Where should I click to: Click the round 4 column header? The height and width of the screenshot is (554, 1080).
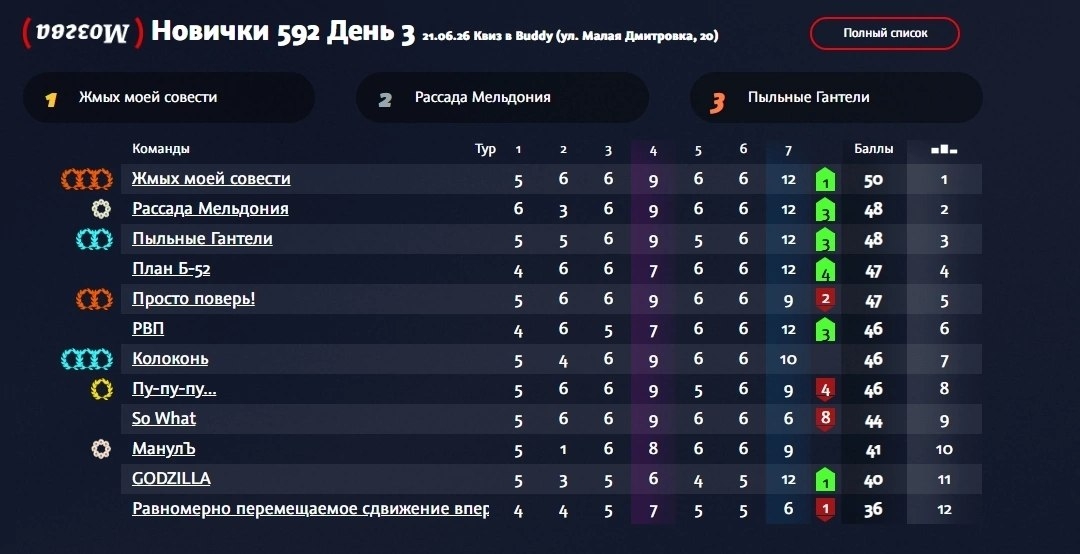(x=653, y=150)
